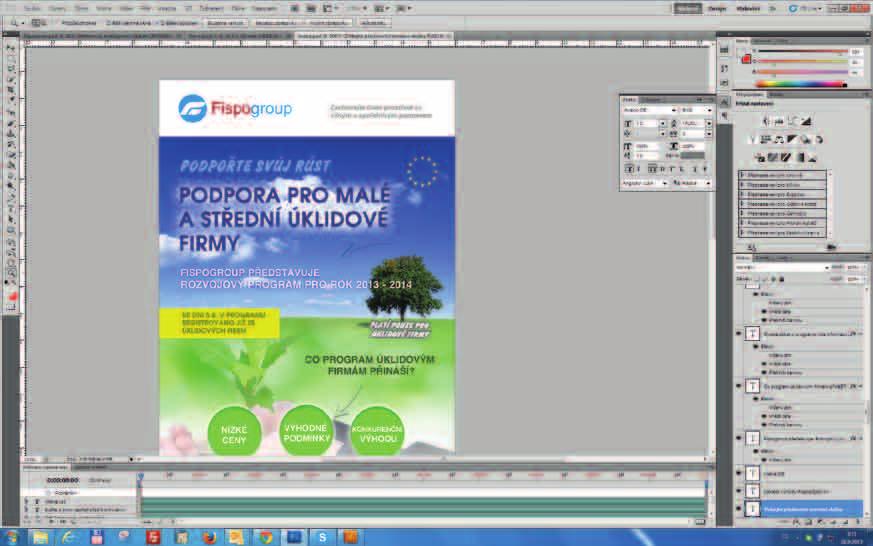Select the Lasso tool
The image size is (873, 546).
(11, 70)
